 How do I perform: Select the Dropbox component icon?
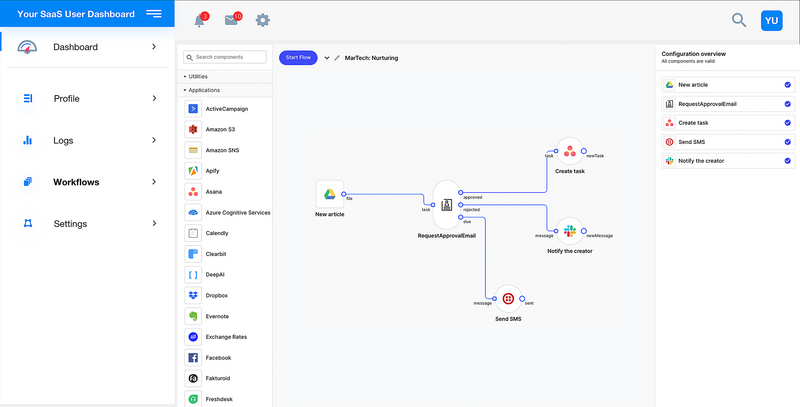point(193,295)
